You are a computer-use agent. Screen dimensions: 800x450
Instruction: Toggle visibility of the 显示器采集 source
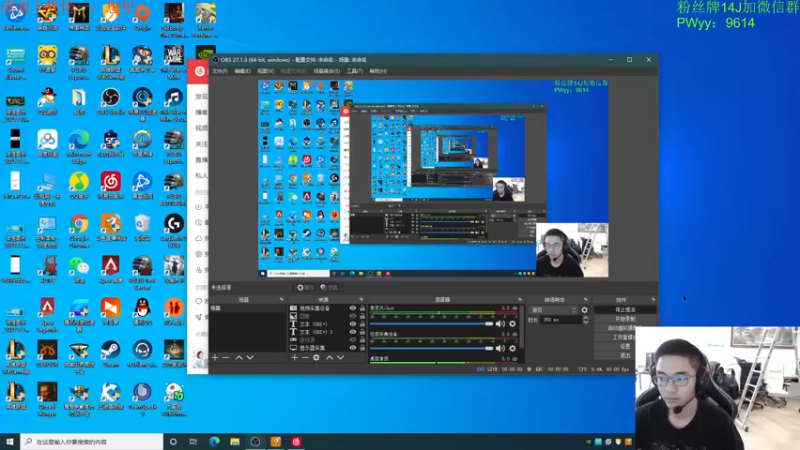352,347
